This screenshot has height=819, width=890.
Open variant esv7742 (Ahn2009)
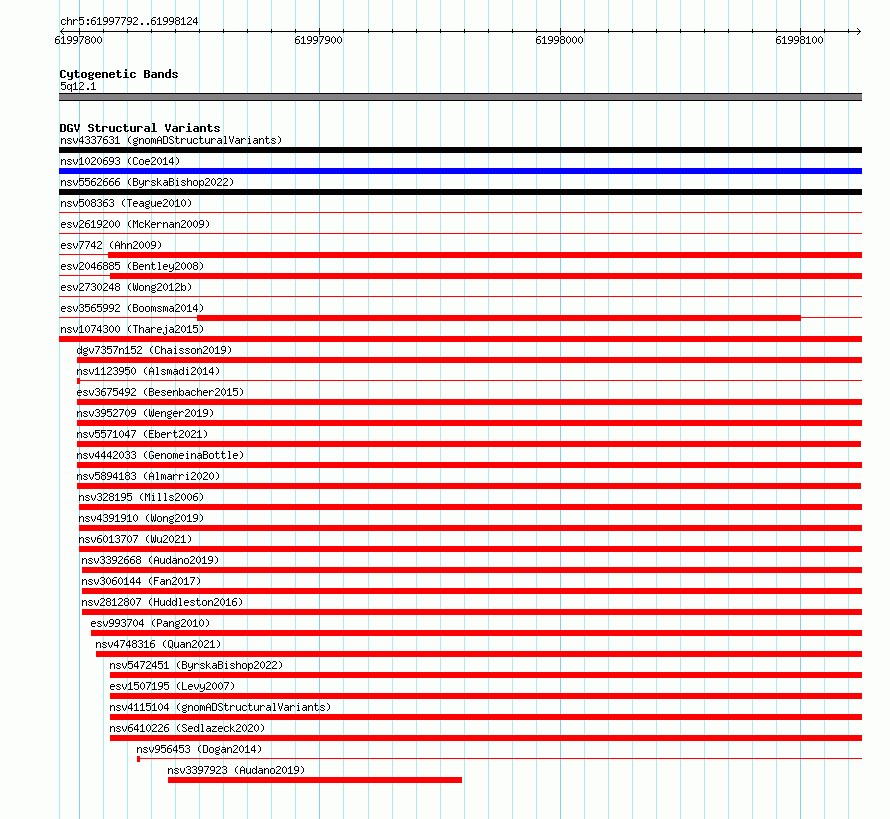[x=111, y=245]
